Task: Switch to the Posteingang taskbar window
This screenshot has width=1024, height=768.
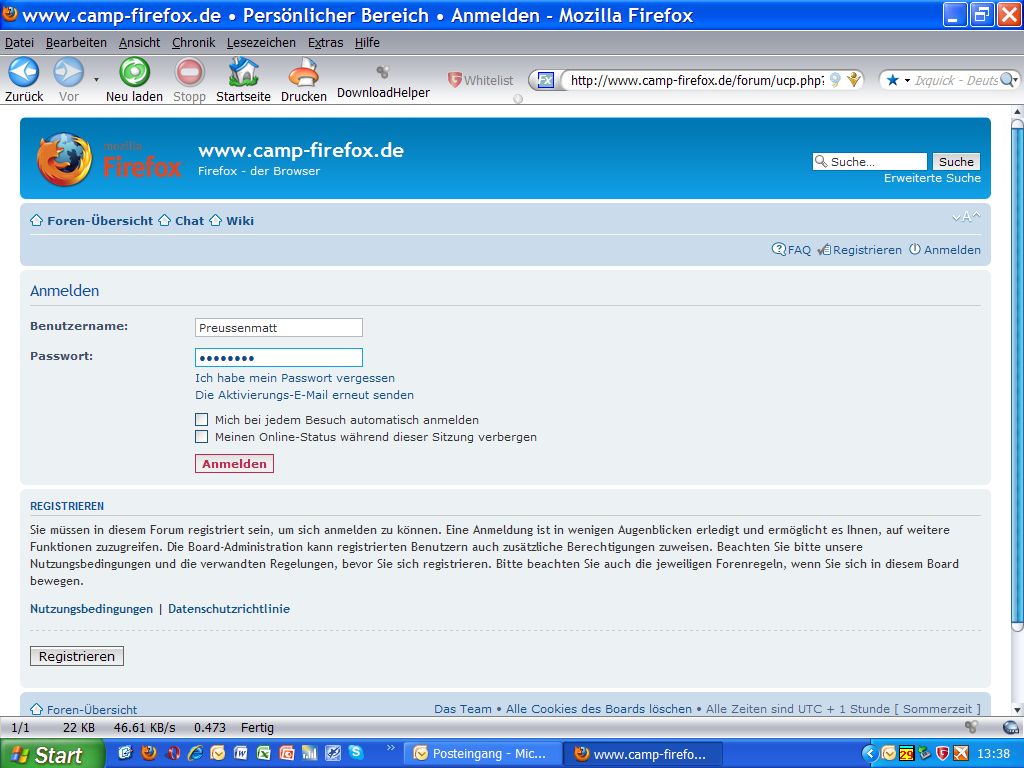Action: [x=481, y=754]
